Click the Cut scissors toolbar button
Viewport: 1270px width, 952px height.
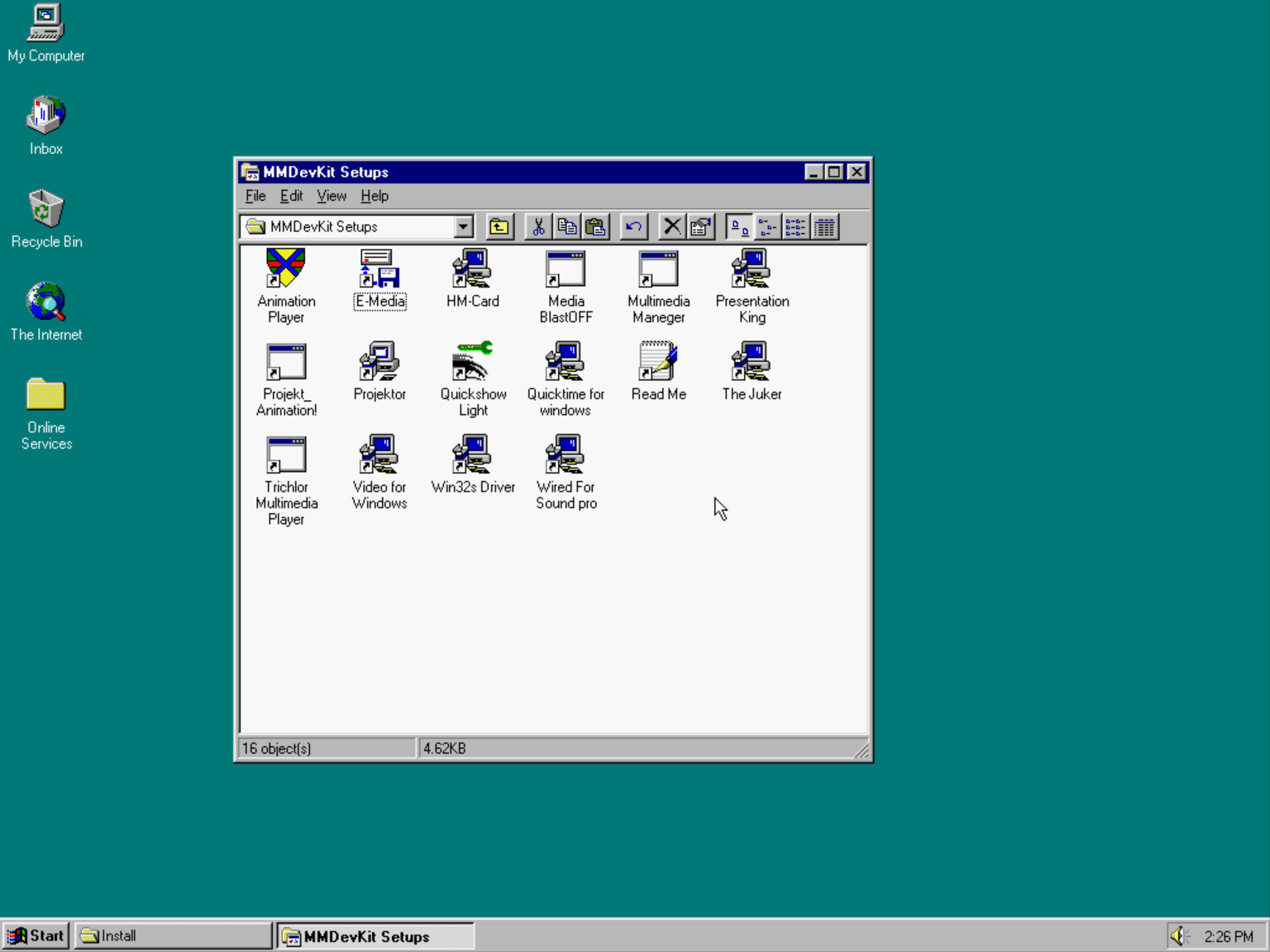[x=538, y=226]
